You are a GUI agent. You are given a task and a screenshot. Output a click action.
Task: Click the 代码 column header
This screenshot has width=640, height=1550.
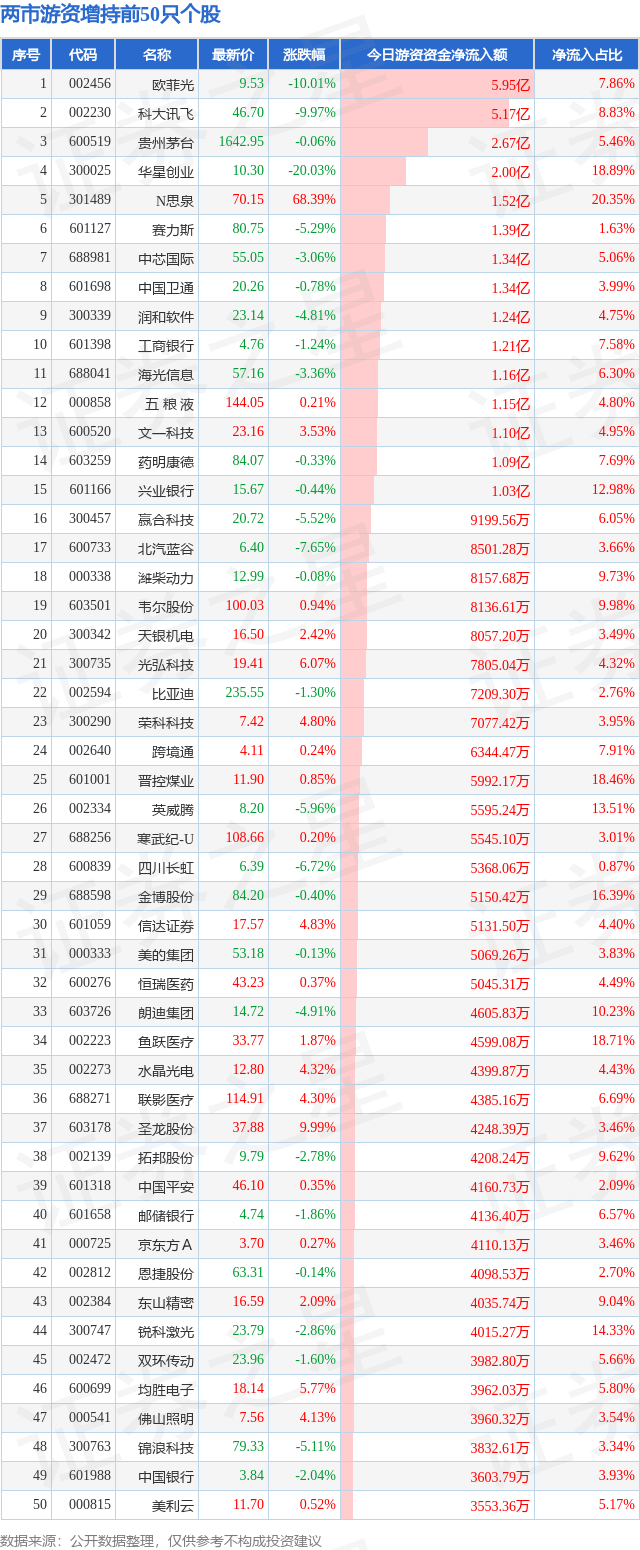tap(83, 55)
